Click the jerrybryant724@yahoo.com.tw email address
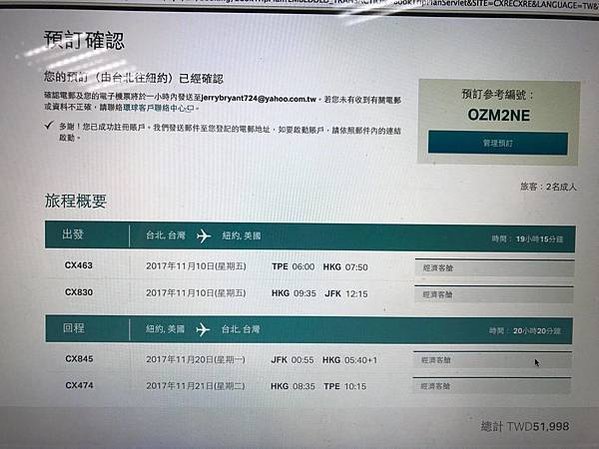599x449 pixels. pos(259,99)
